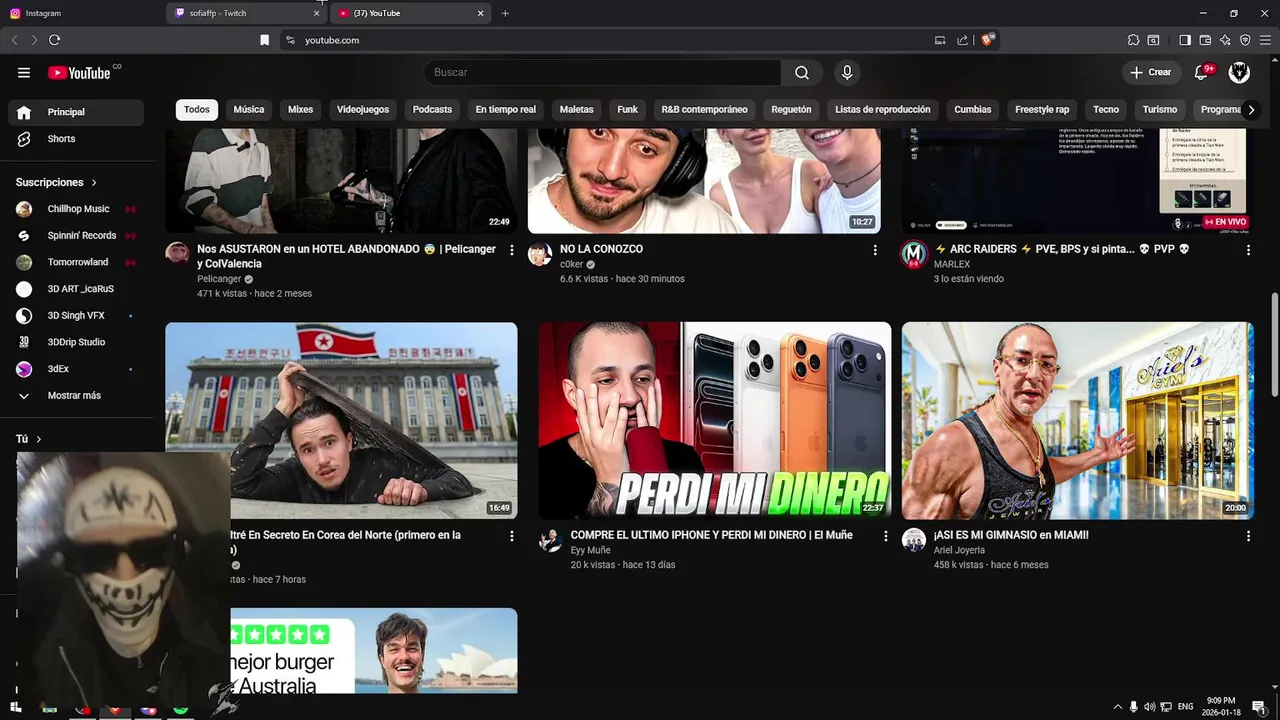Screen dimensions: 1280x720
Task: Open the browser main menu
Action: pyautogui.click(x=1265, y=40)
